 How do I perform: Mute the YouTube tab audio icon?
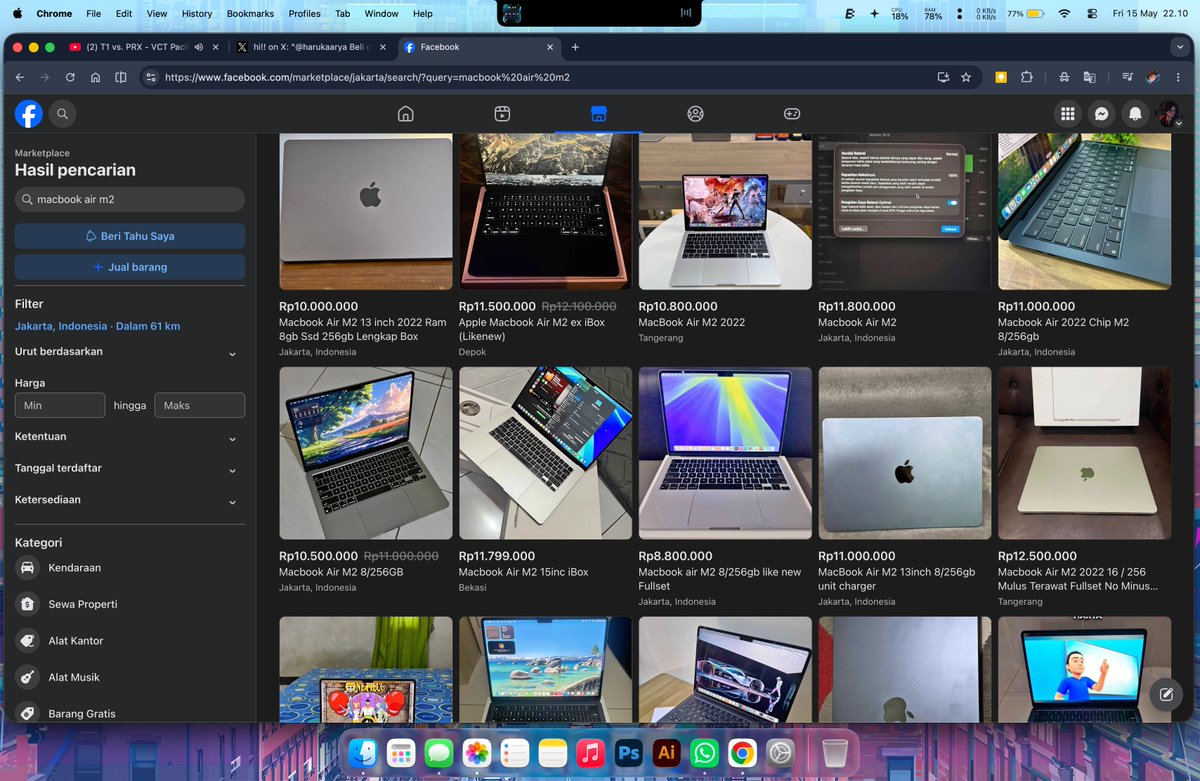199,47
